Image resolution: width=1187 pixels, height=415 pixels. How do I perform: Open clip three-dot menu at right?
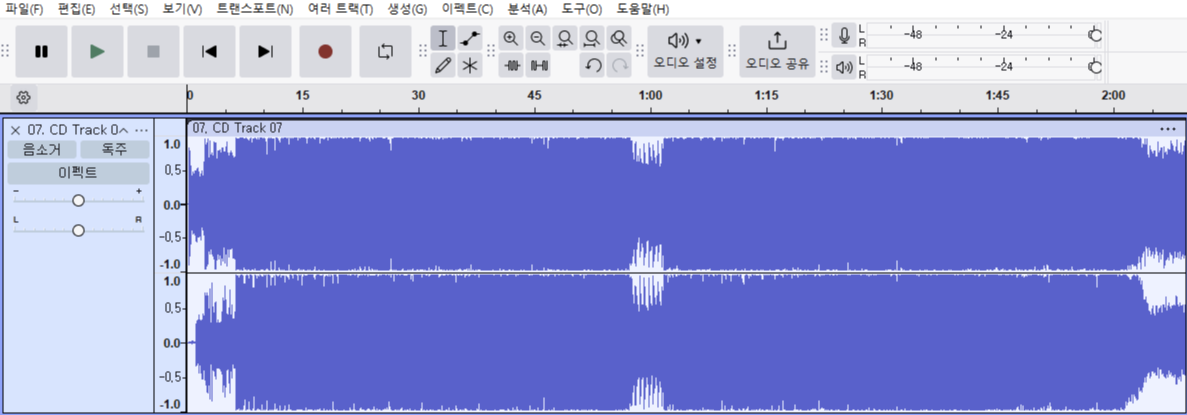(1168, 129)
